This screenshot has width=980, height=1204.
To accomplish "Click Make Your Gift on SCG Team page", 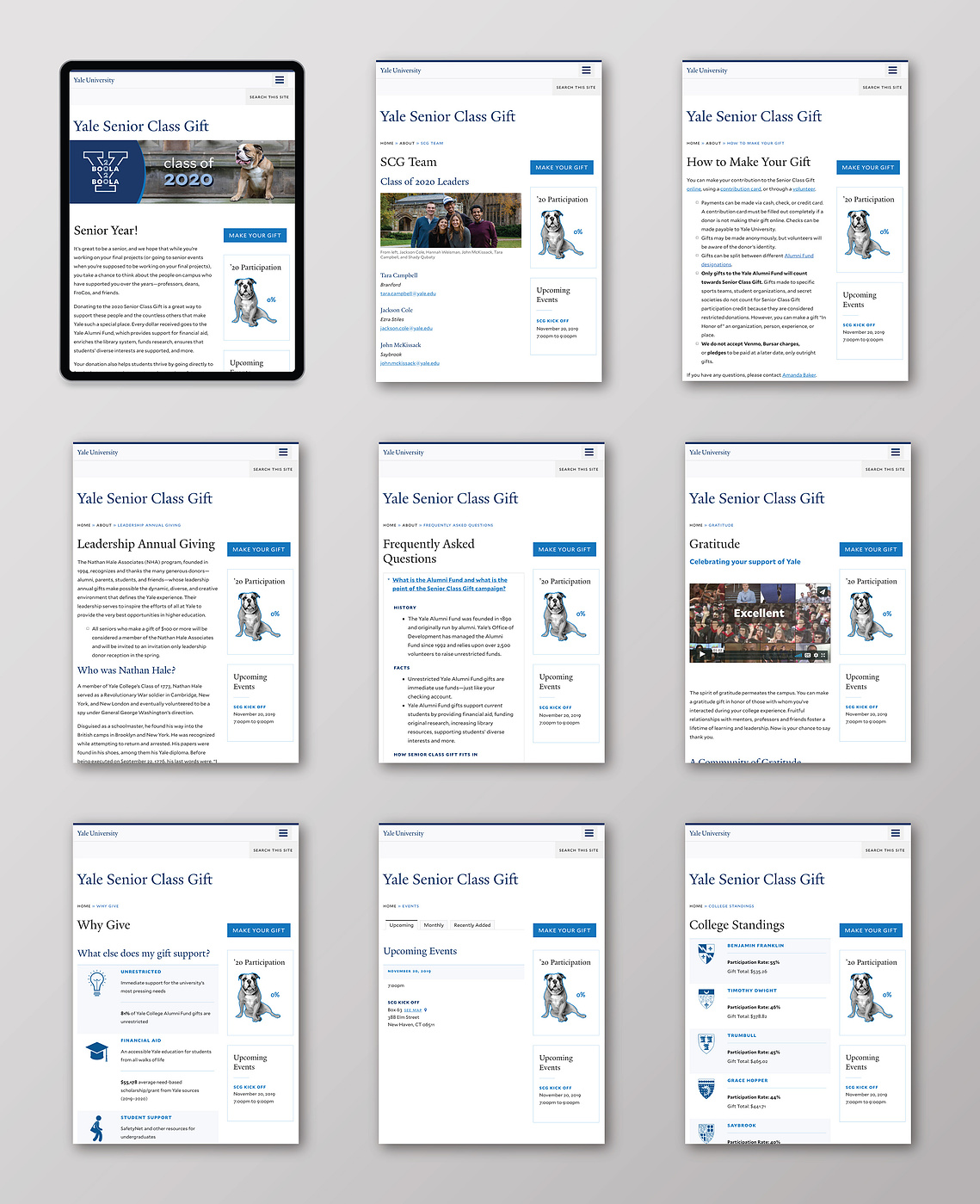I will pyautogui.click(x=562, y=167).
